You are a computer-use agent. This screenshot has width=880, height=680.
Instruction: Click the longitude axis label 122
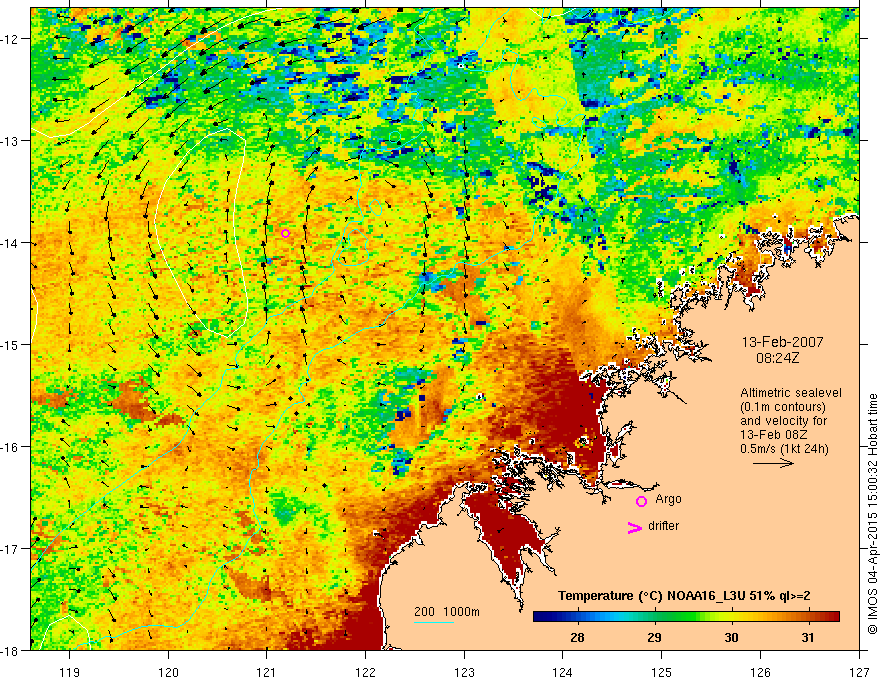point(365,672)
